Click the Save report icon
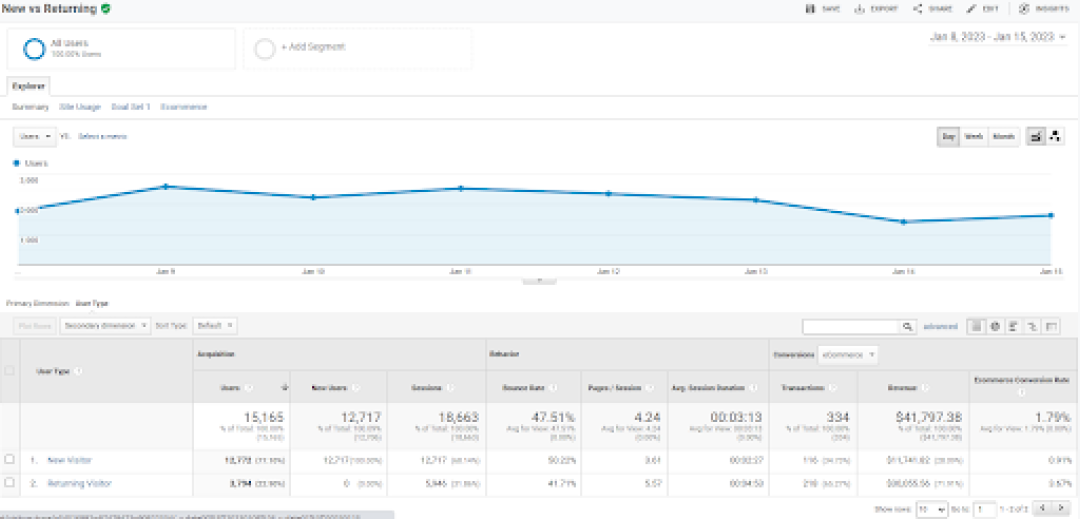 812,9
